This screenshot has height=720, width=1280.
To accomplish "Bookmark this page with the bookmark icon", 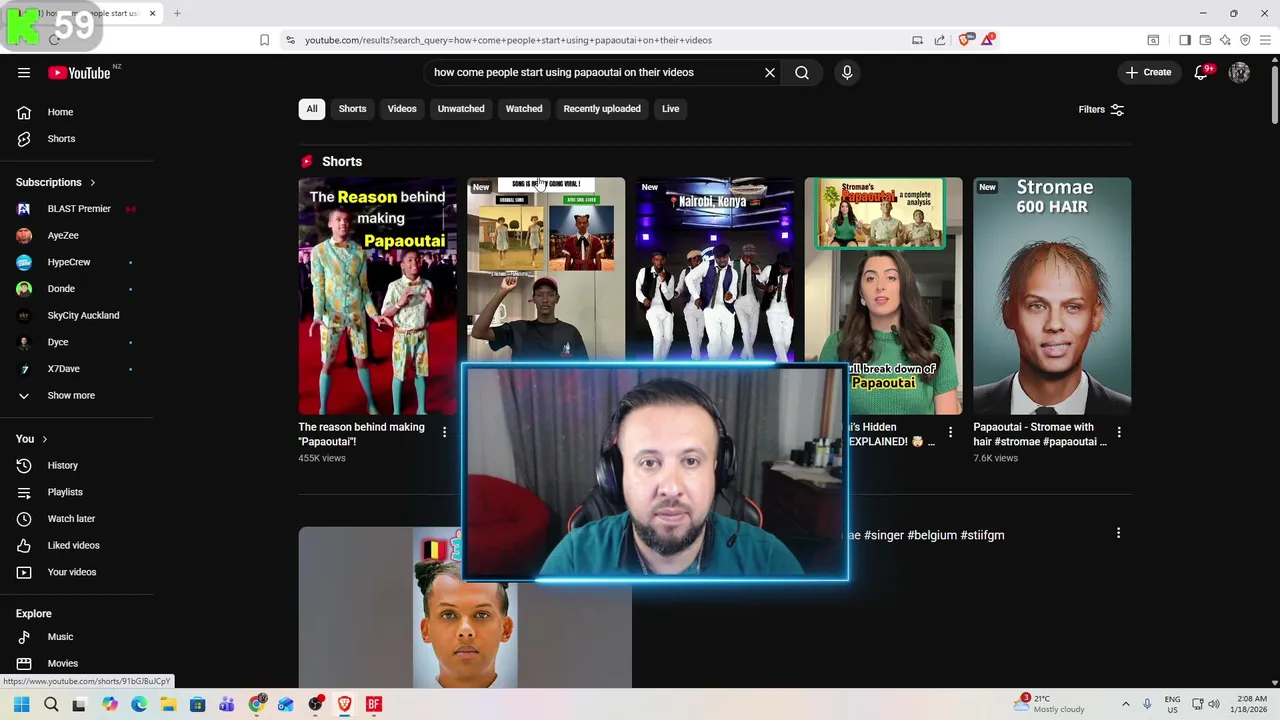I will 264,40.
